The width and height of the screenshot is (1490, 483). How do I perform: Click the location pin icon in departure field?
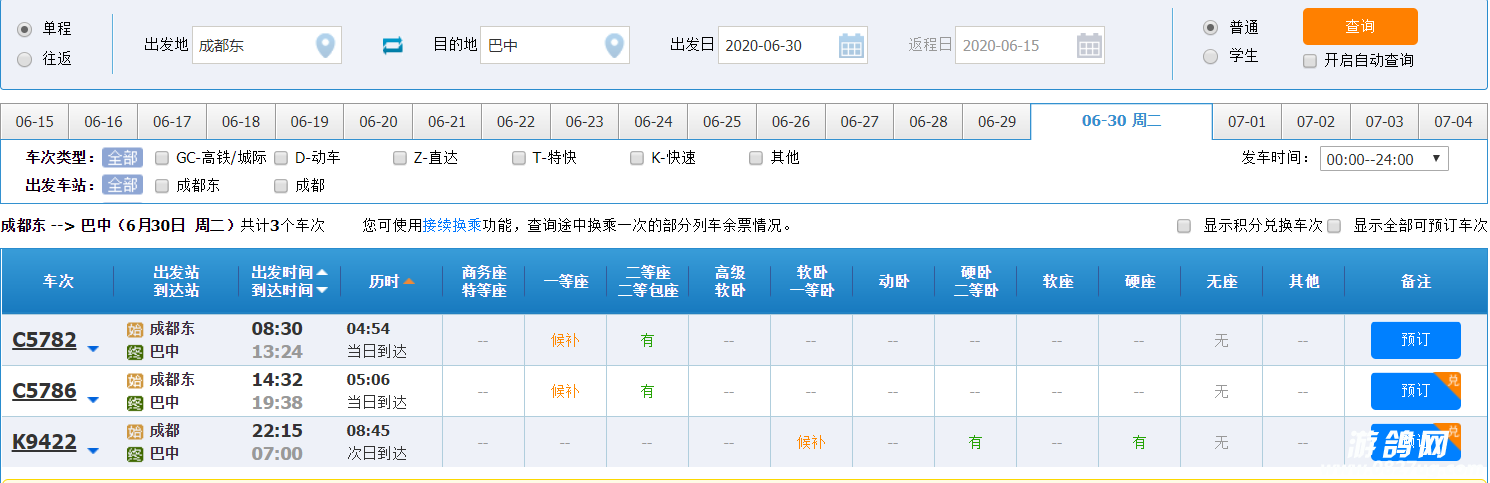click(x=325, y=46)
